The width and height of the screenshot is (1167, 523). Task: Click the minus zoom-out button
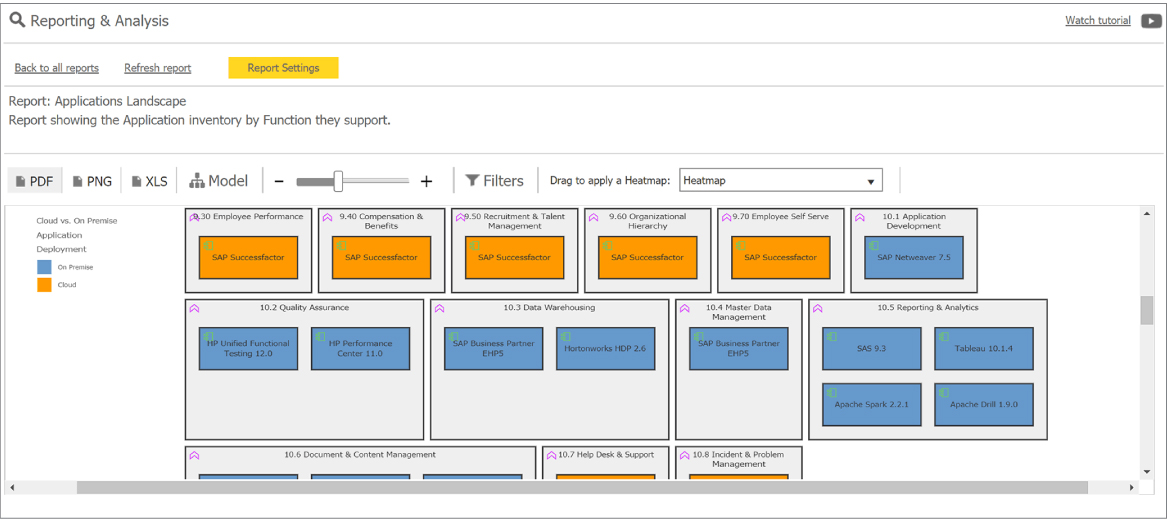tap(279, 181)
